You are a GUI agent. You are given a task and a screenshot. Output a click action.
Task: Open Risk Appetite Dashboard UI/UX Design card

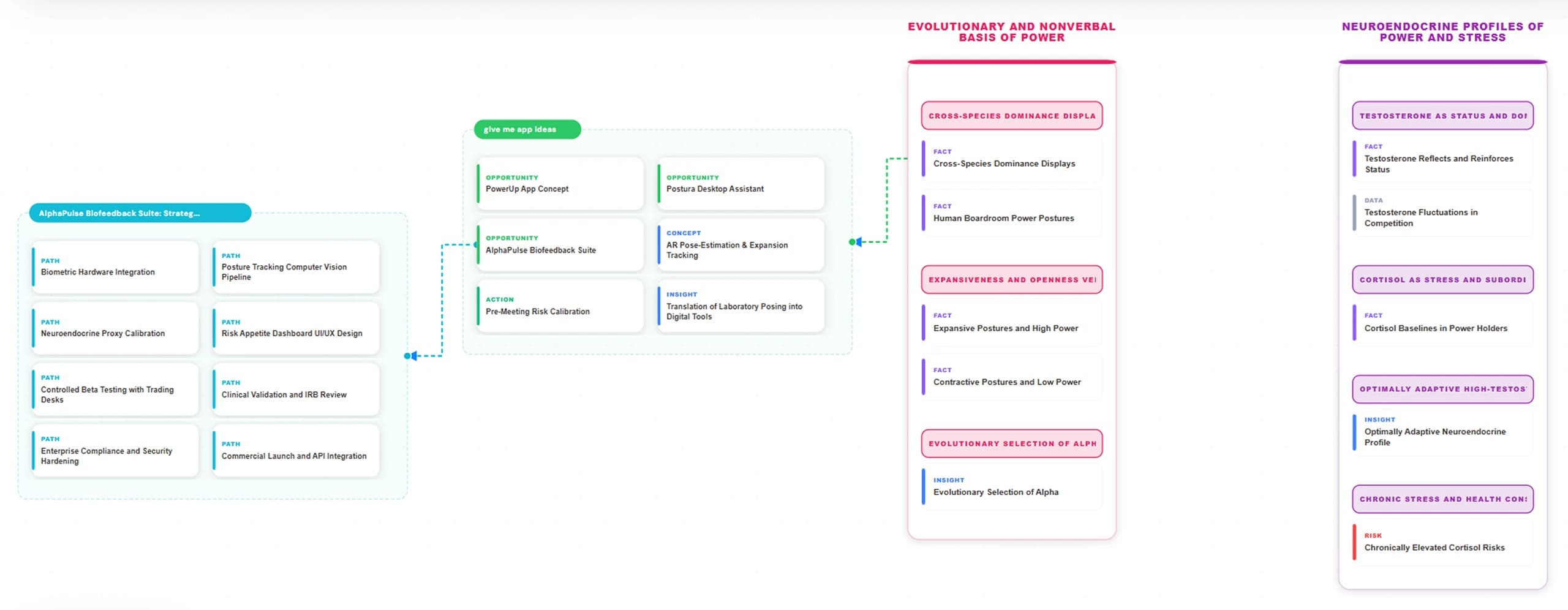point(296,328)
